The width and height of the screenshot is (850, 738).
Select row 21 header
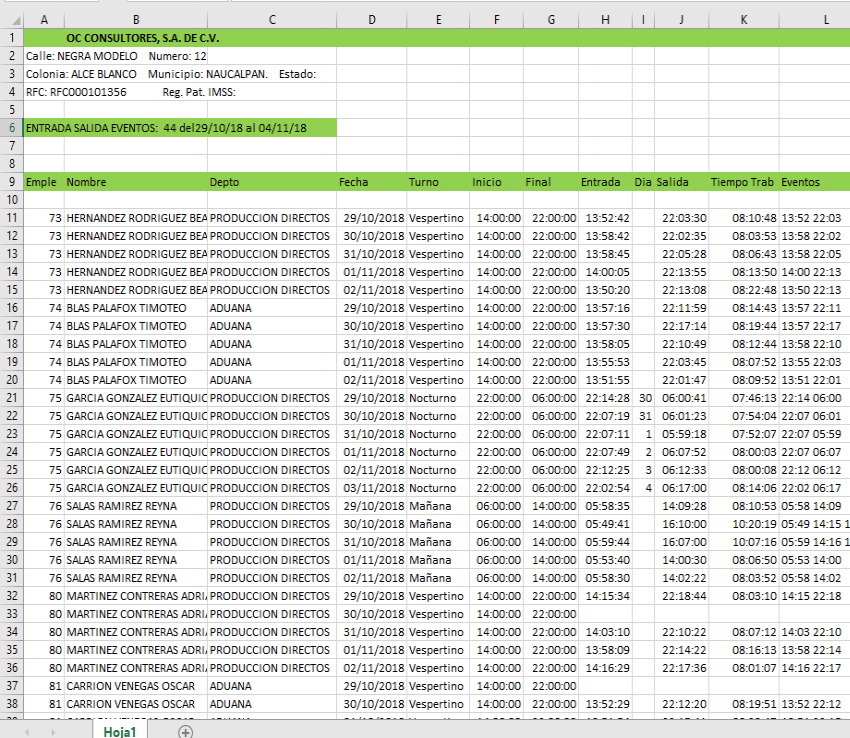click(11, 398)
